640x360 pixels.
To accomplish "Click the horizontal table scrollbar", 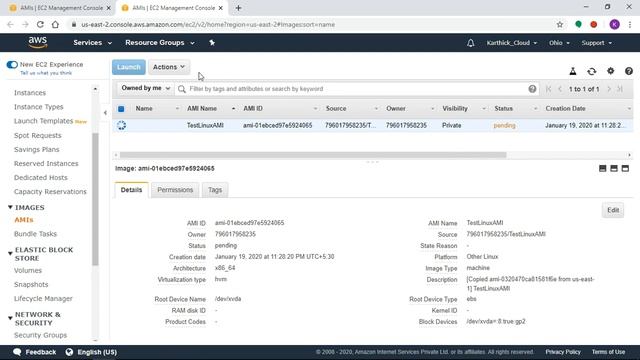I will (x=313, y=155).
